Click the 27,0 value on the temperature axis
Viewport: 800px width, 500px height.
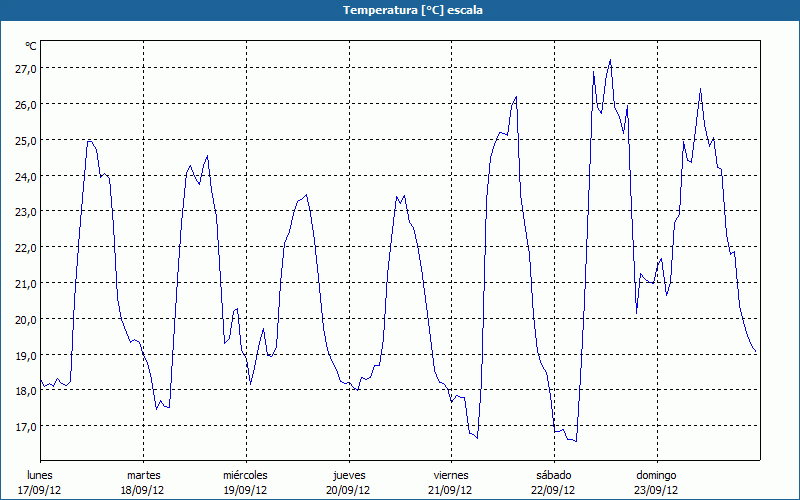(x=26, y=68)
